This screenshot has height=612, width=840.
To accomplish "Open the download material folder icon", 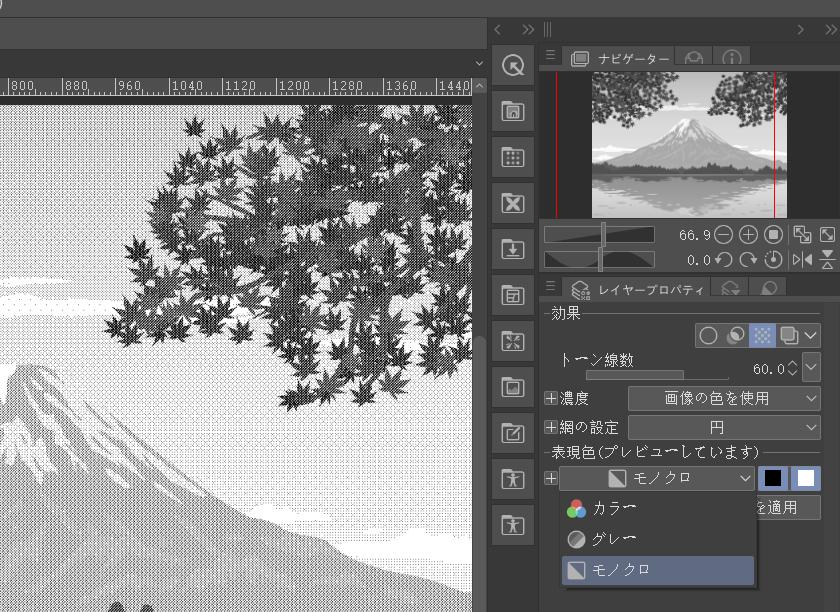I will pyautogui.click(x=513, y=250).
